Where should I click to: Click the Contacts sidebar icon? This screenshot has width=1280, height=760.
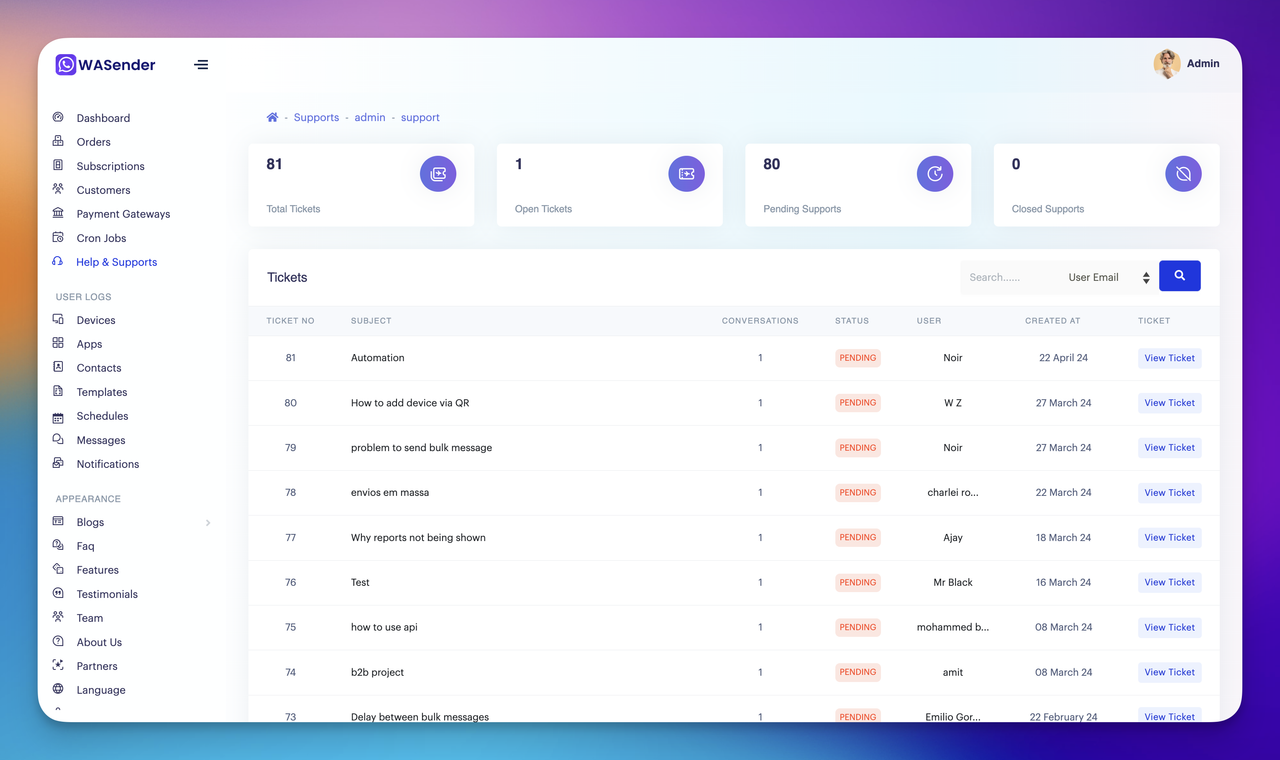(58, 367)
